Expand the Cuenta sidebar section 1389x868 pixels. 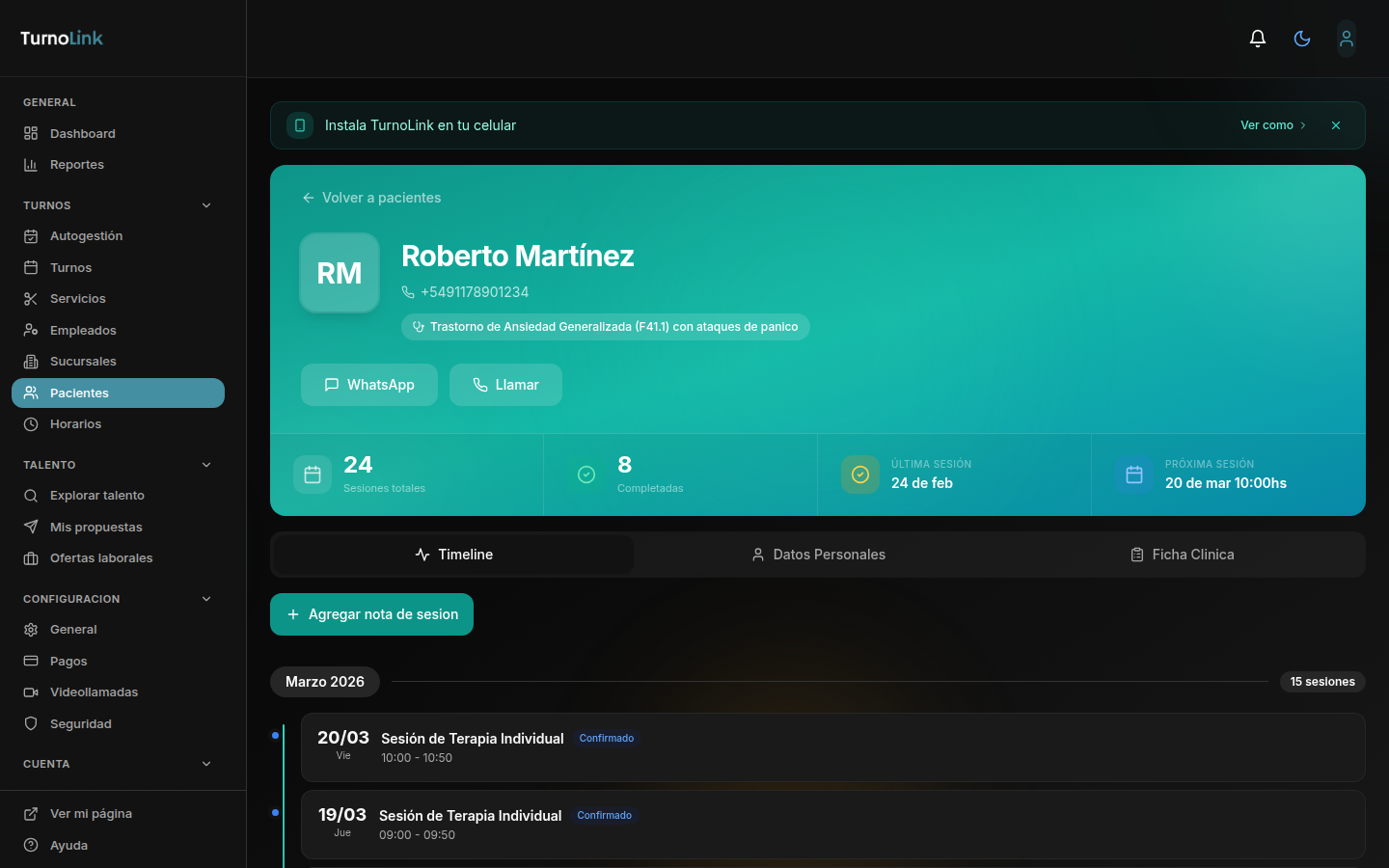(x=206, y=764)
